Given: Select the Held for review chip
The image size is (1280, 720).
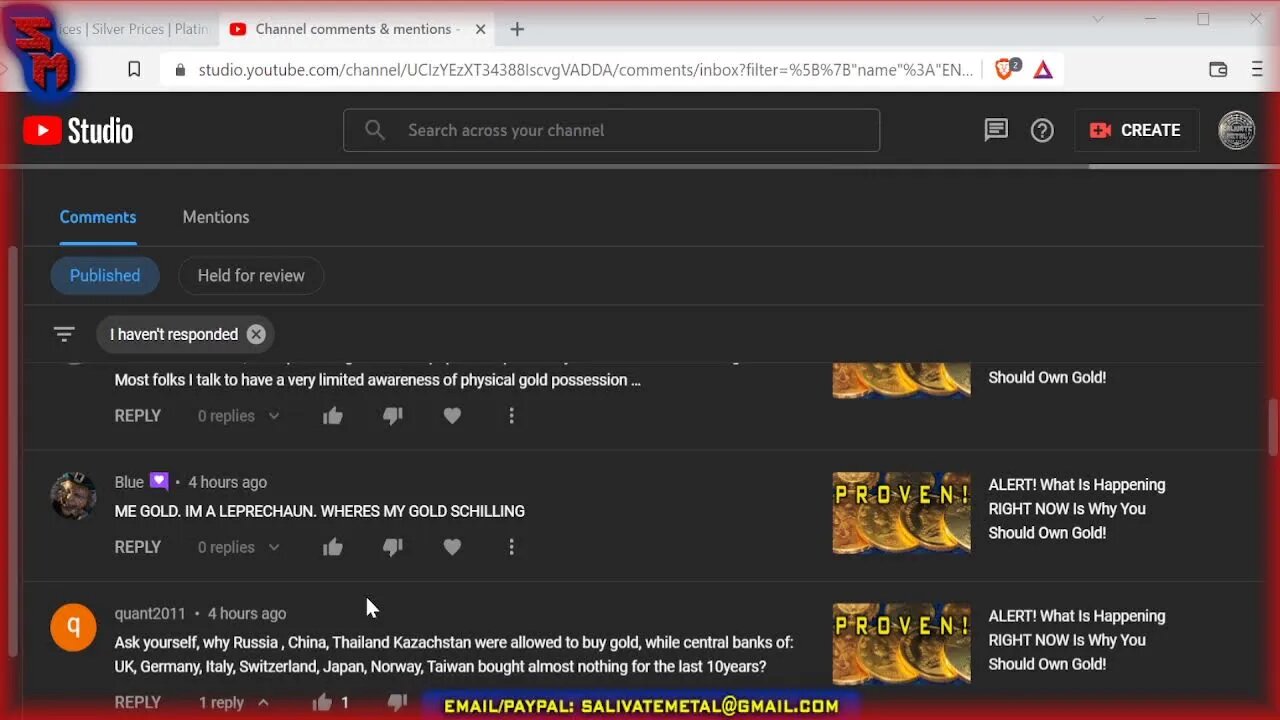Looking at the screenshot, I should [251, 275].
